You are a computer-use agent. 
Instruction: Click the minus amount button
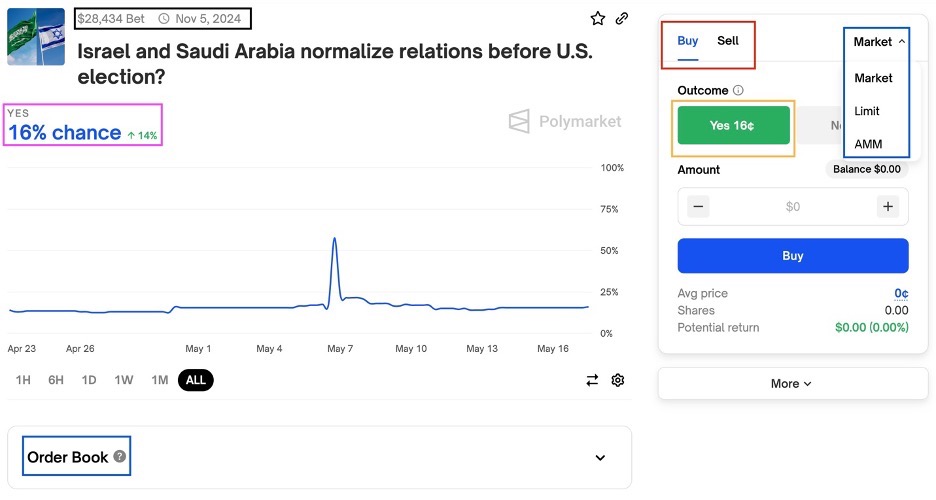point(699,207)
